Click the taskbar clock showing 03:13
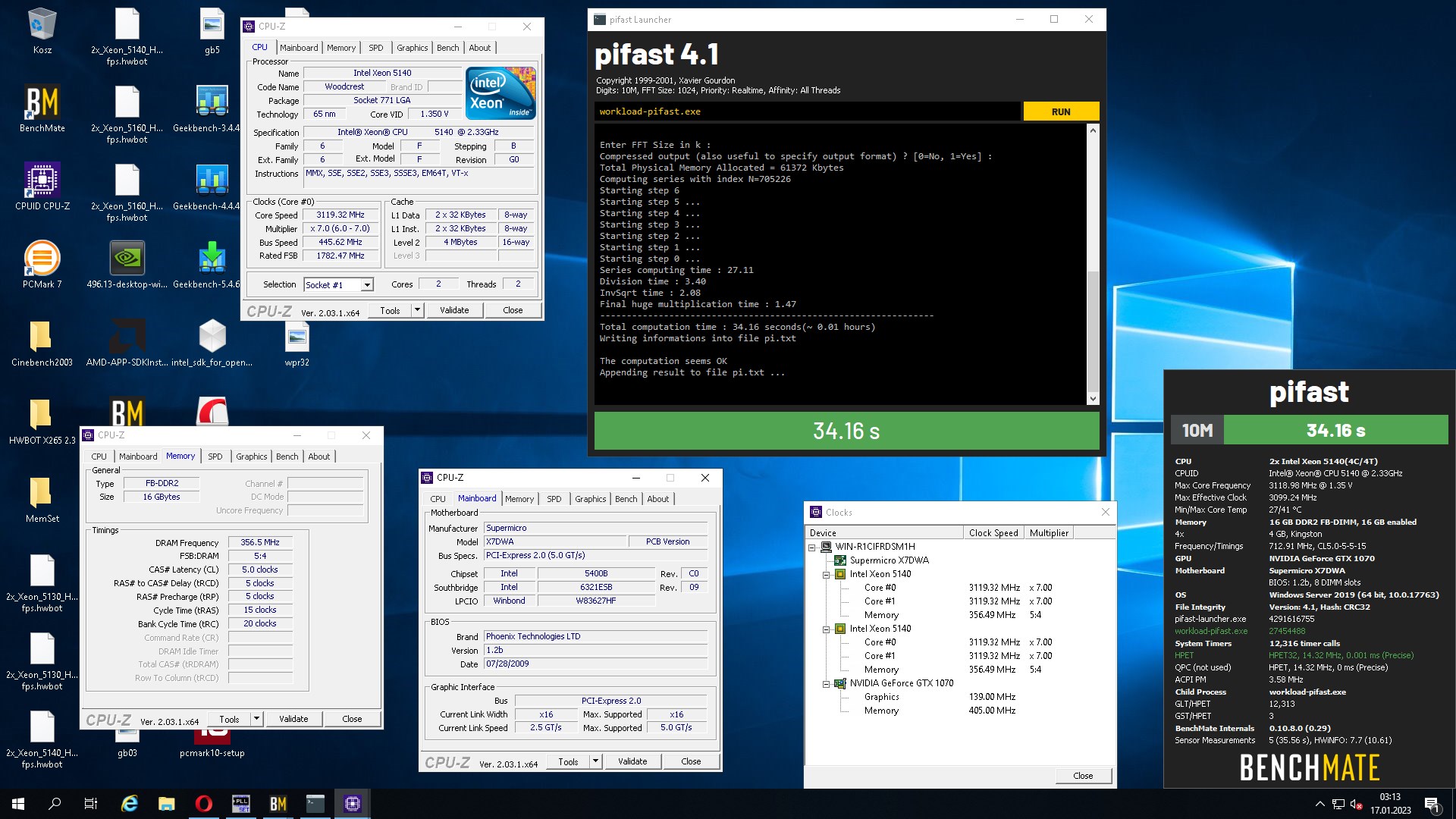This screenshot has width=1456, height=819. pos(1390,804)
